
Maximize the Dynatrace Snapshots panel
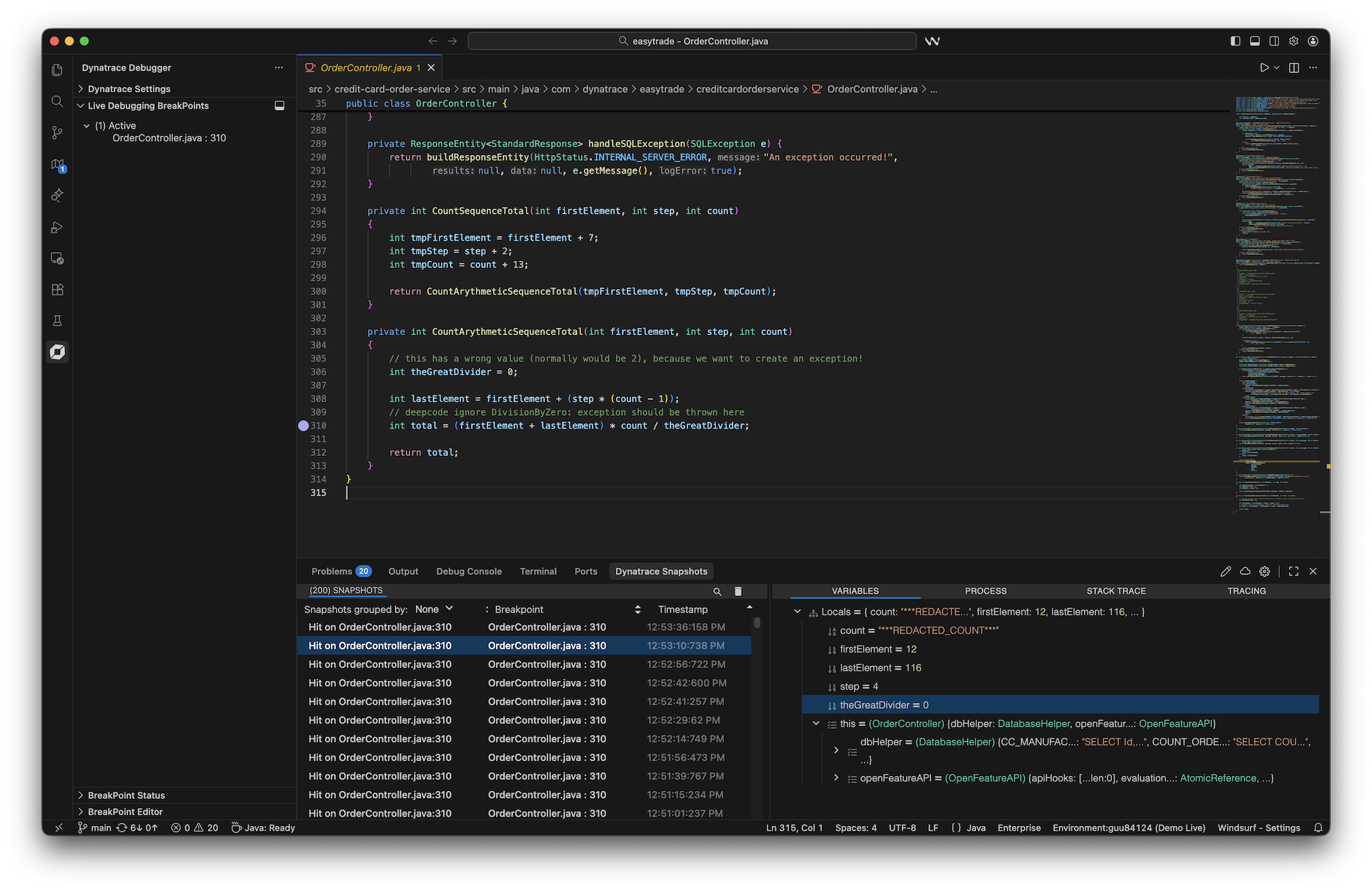tap(1293, 571)
